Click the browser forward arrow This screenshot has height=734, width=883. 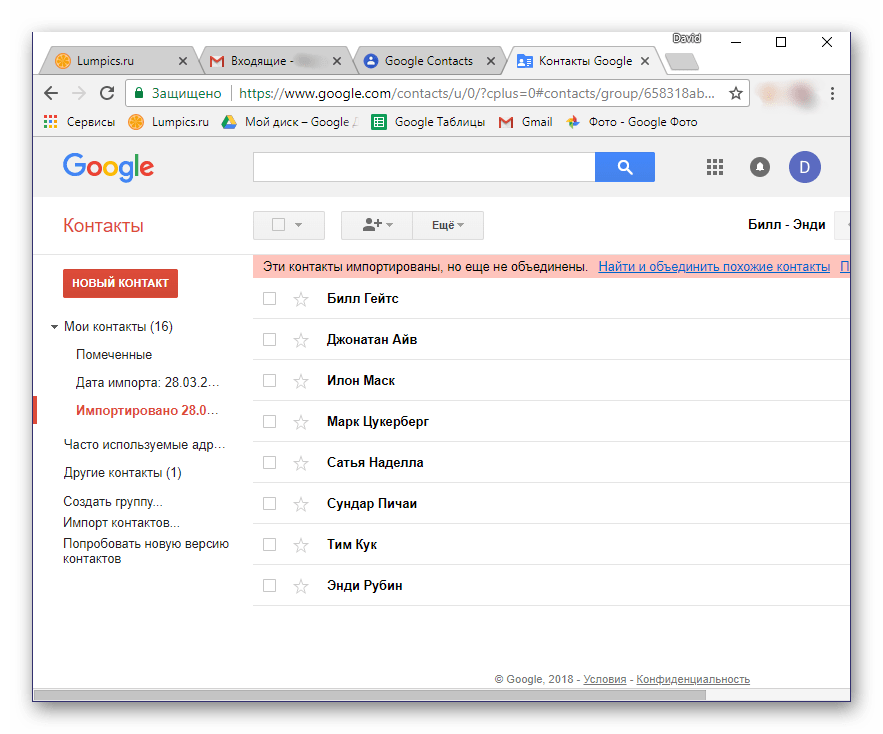coord(79,93)
